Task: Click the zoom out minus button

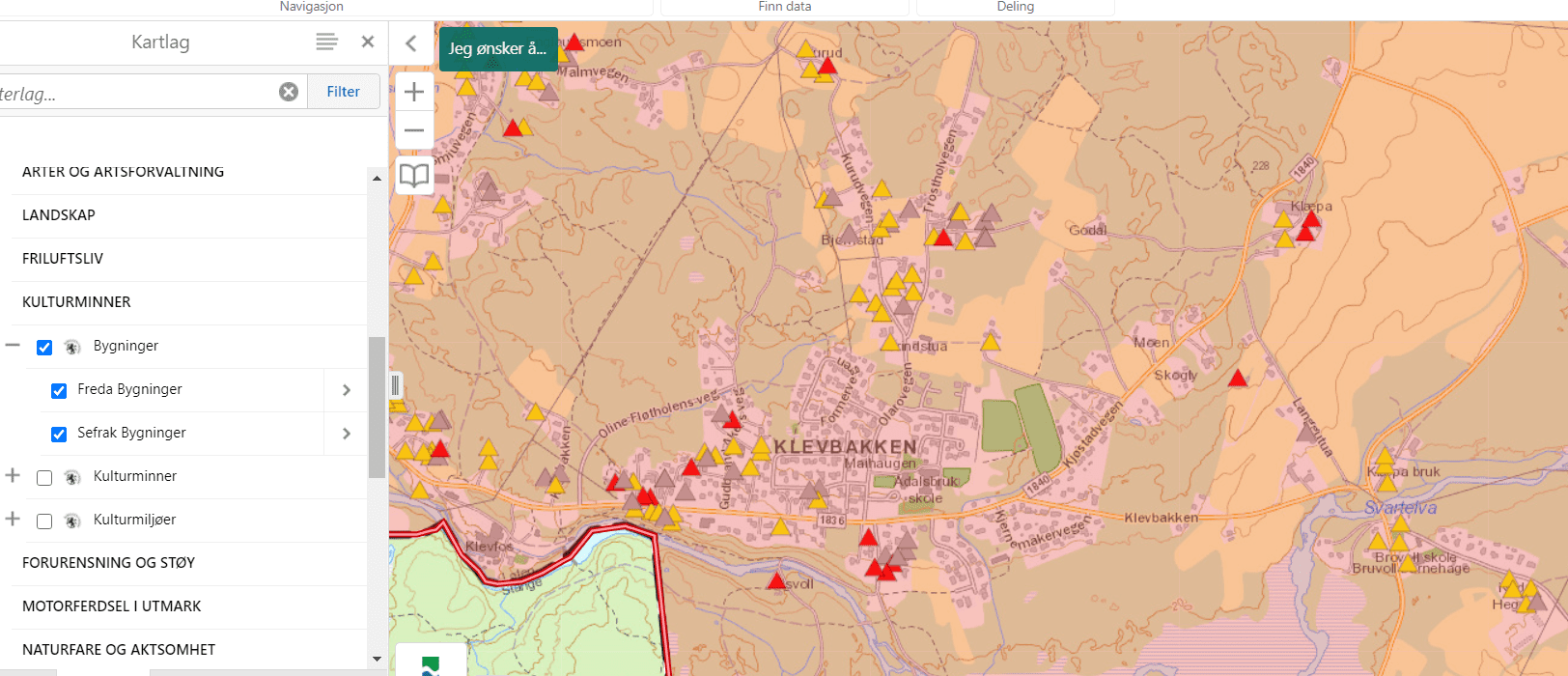Action: pos(414,130)
